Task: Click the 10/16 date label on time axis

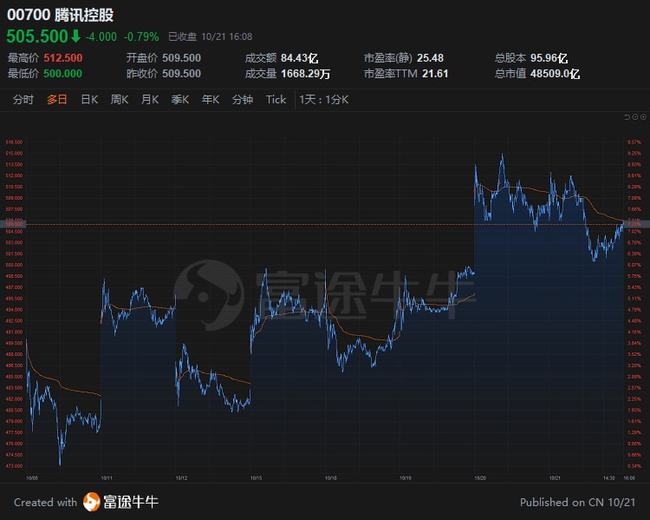Action: coord(330,478)
